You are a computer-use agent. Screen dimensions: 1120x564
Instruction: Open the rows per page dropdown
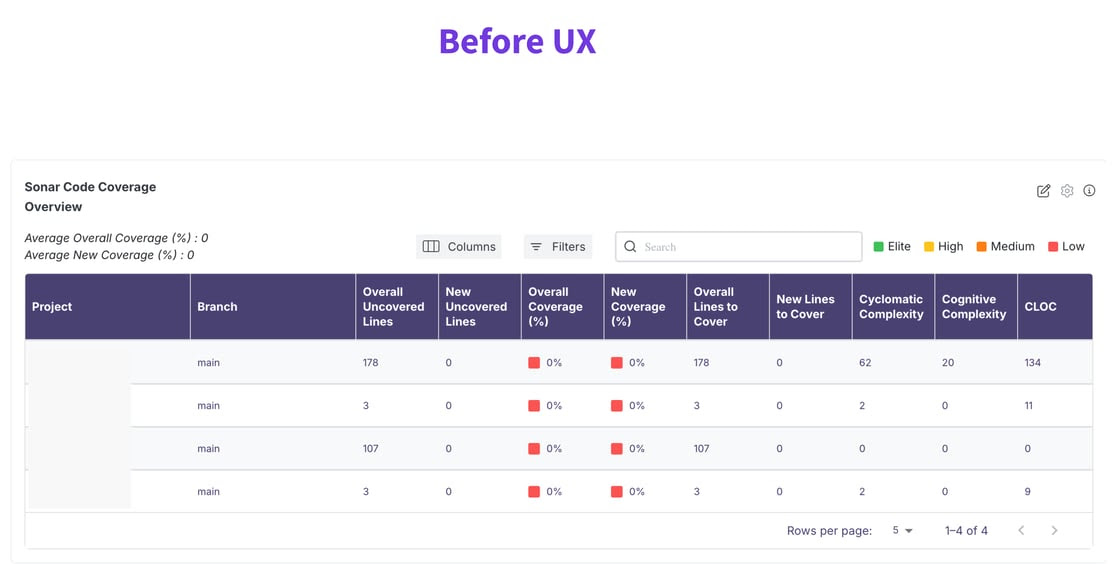(902, 531)
